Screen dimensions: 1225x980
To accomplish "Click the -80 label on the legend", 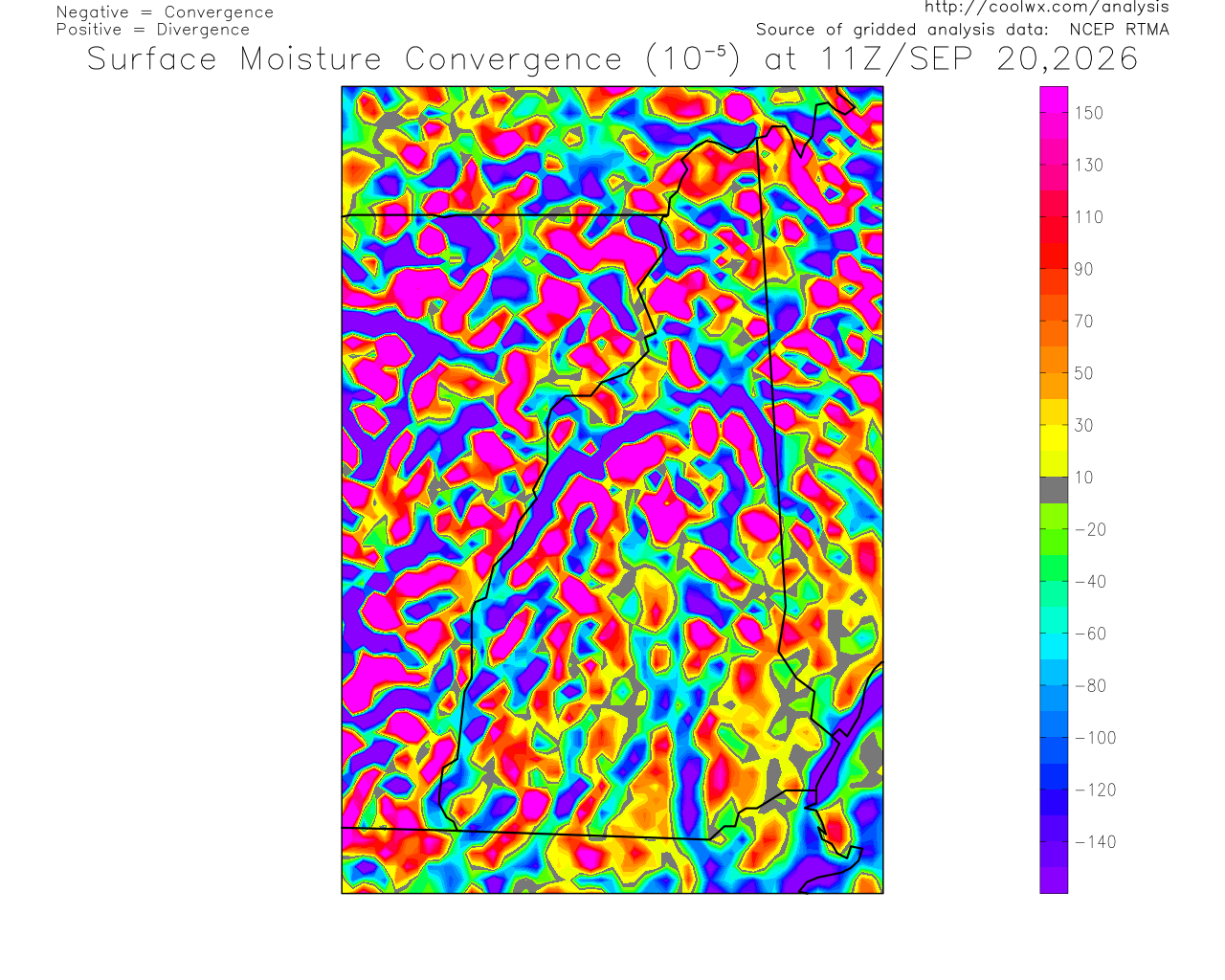I will [x=1091, y=686].
